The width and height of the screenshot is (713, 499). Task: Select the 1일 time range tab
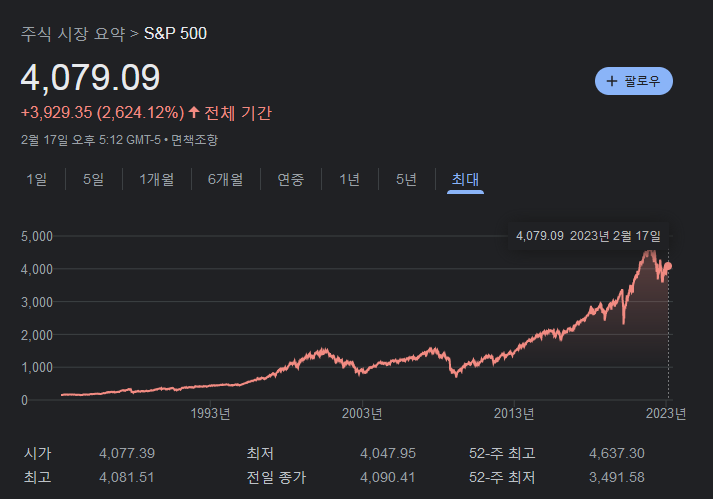(37, 179)
